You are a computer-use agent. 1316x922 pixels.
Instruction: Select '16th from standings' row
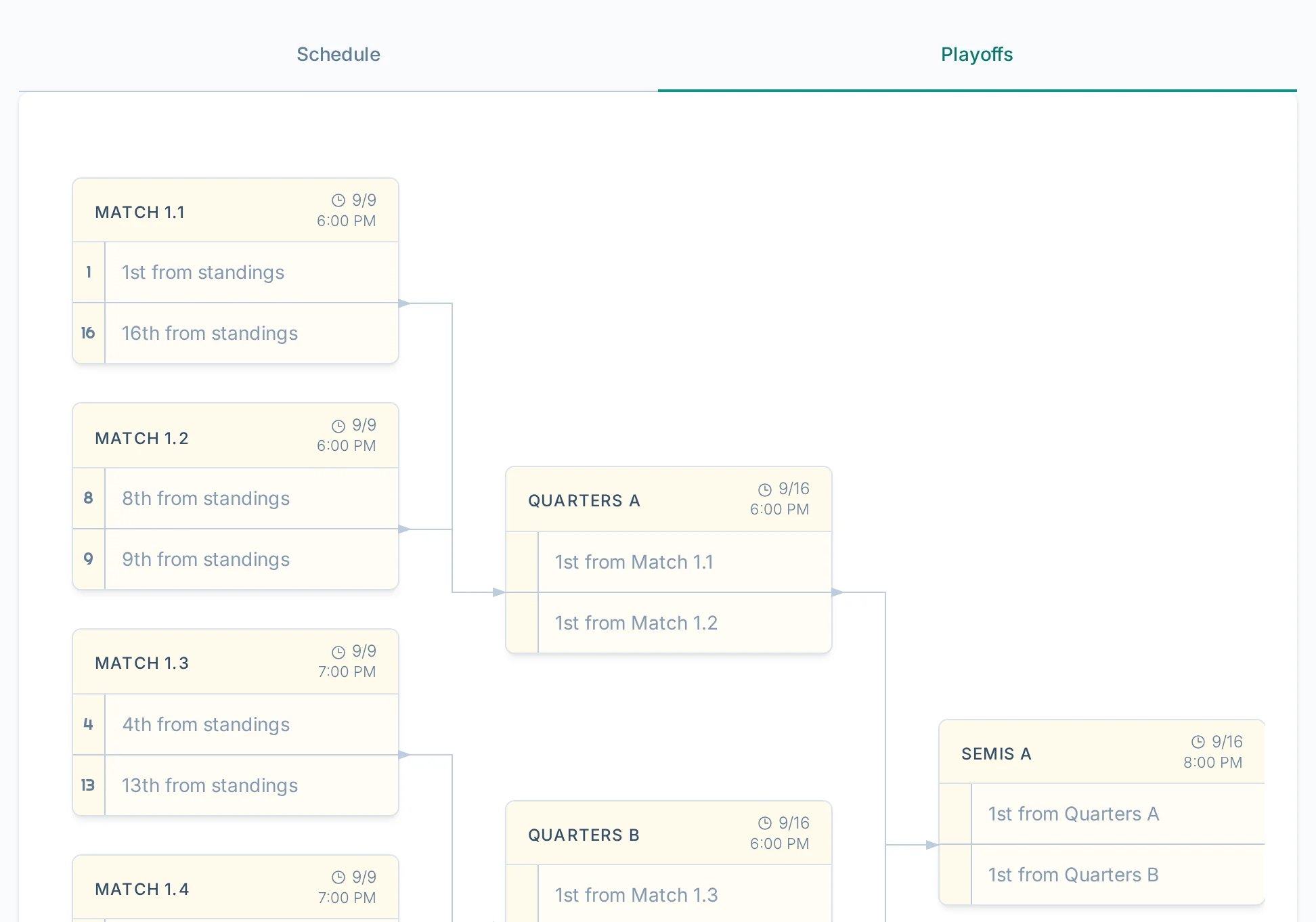tap(236, 333)
